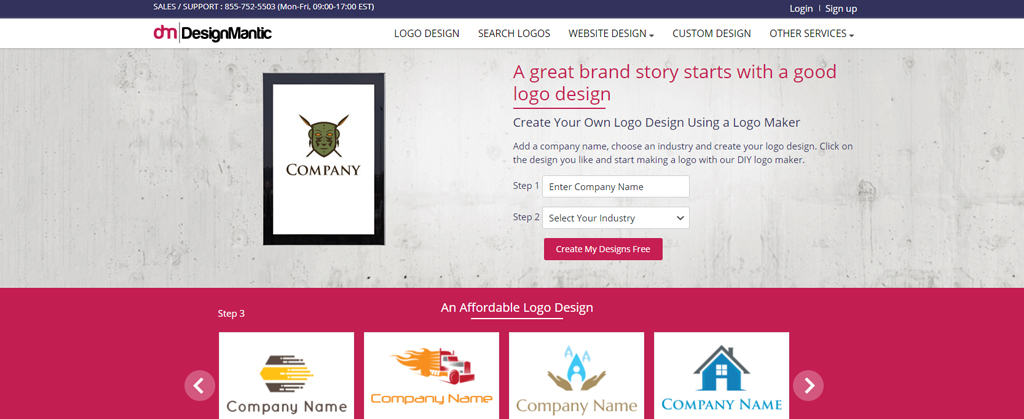The width and height of the screenshot is (1024, 419).
Task: Click the DesignMantic logo icon
Action: [x=212, y=33]
